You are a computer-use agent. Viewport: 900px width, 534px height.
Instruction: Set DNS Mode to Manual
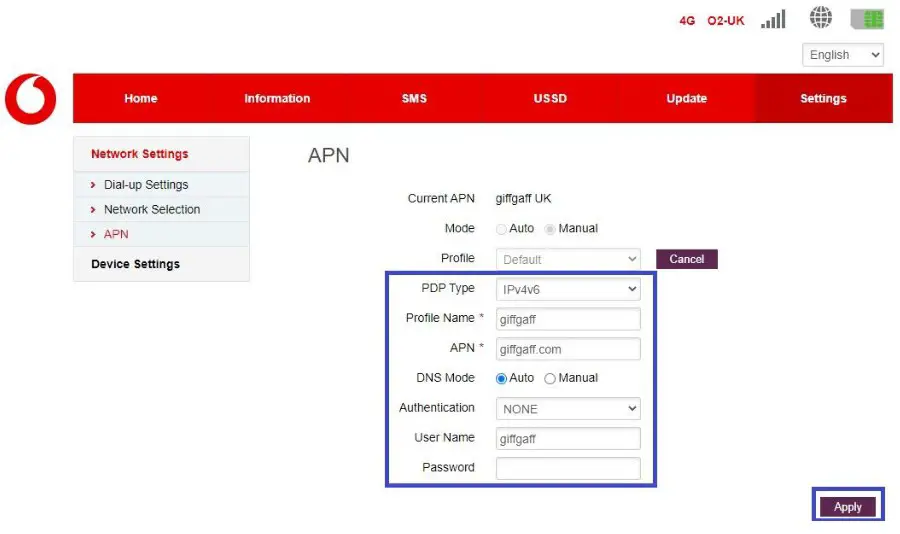coord(550,379)
